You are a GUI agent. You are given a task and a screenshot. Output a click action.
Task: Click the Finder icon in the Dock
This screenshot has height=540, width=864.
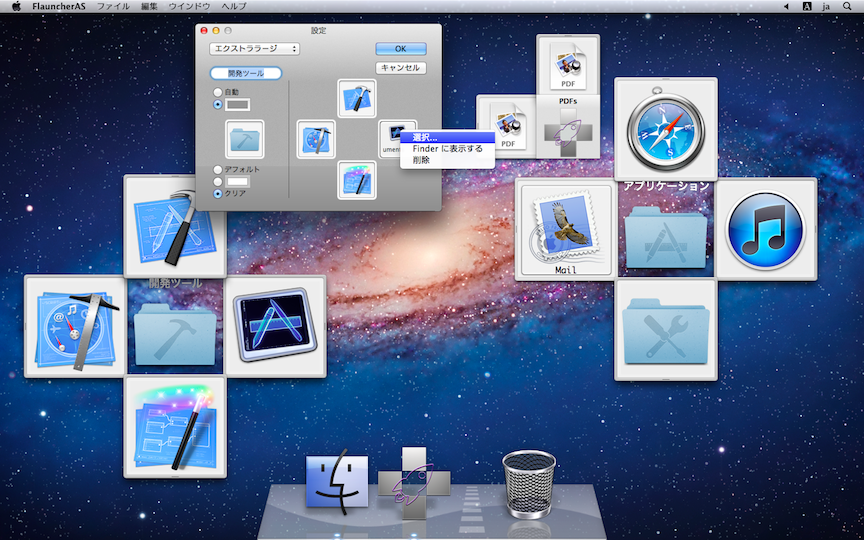[x=337, y=483]
